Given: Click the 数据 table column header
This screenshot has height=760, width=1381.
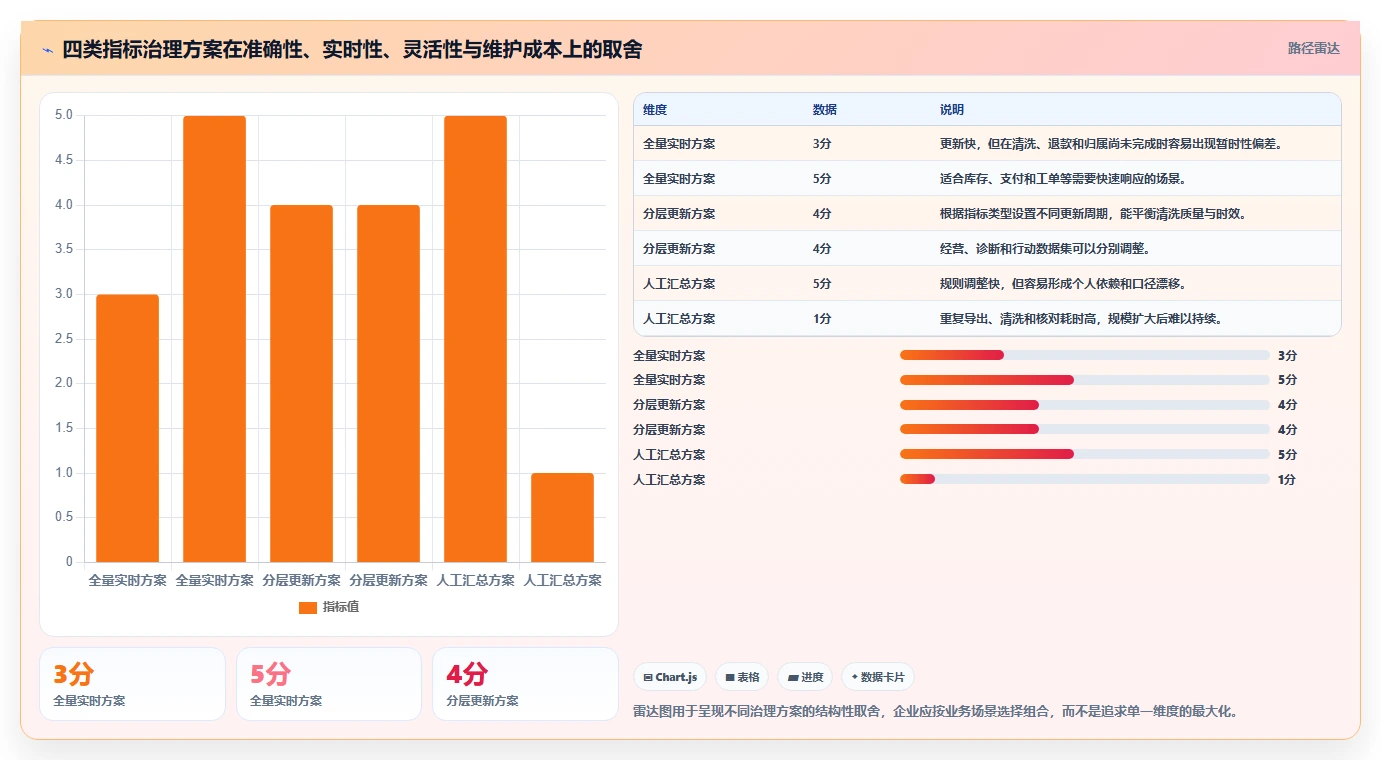Looking at the screenshot, I should point(825,110).
